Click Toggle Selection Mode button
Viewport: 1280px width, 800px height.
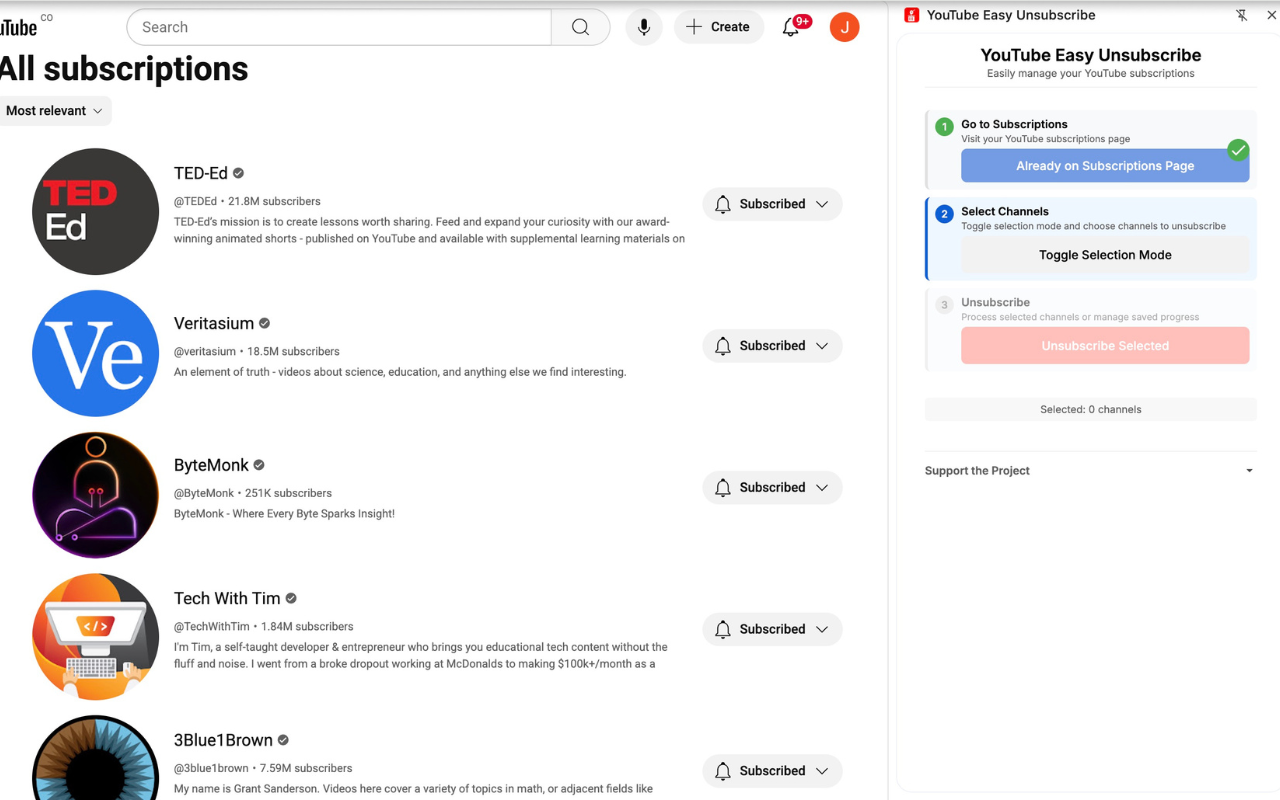[1105, 255]
